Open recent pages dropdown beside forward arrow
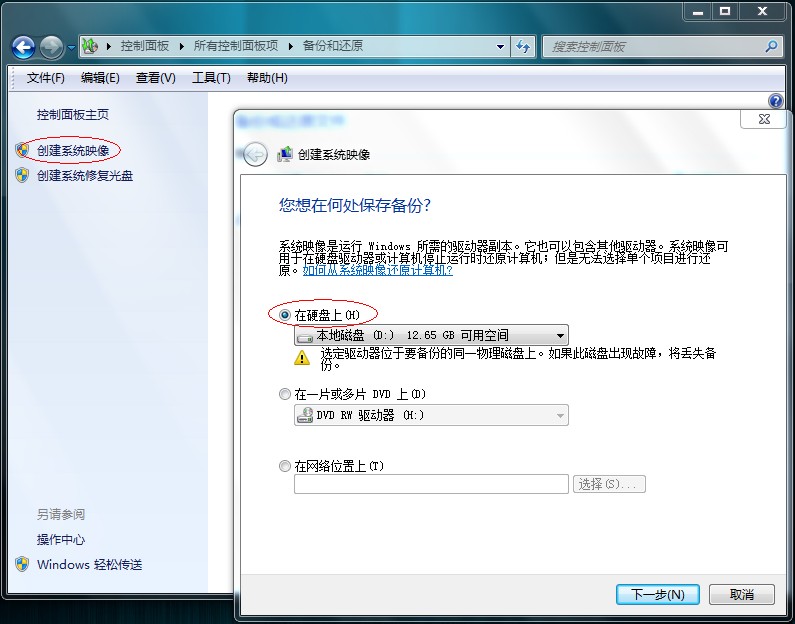795x624 pixels. (x=71, y=48)
